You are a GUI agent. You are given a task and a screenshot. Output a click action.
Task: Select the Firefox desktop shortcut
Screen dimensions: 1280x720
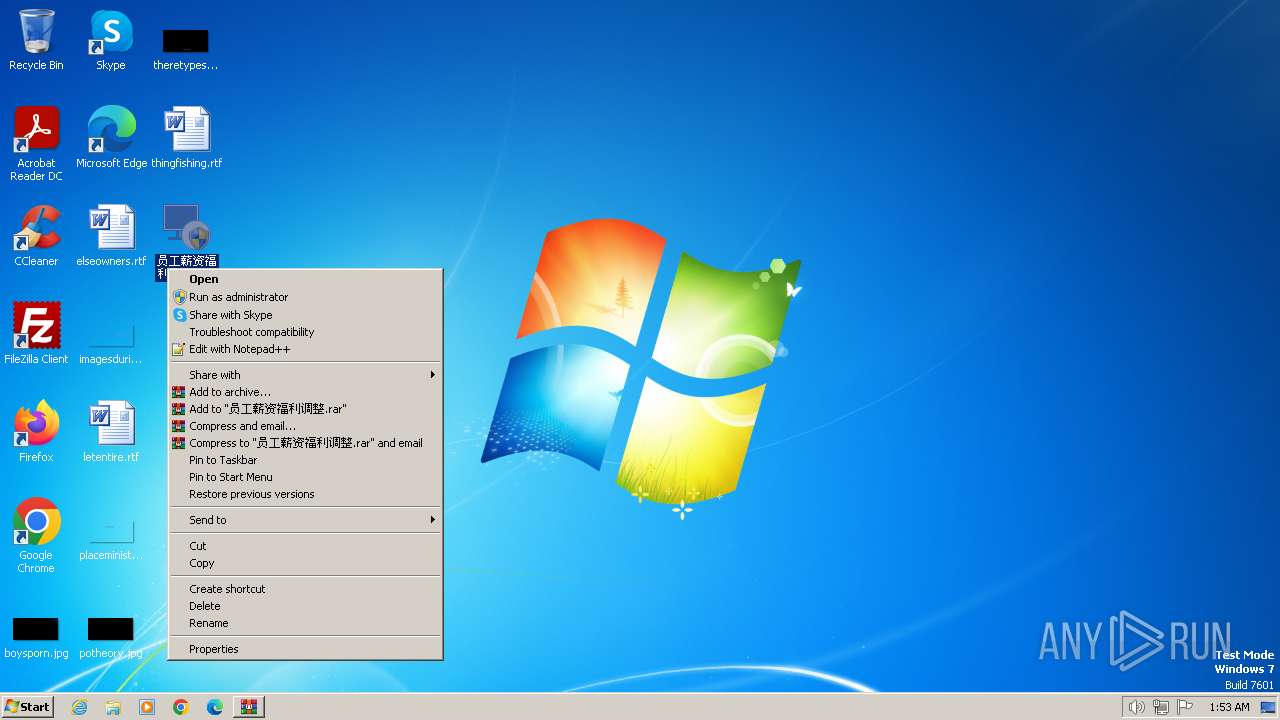[36, 431]
